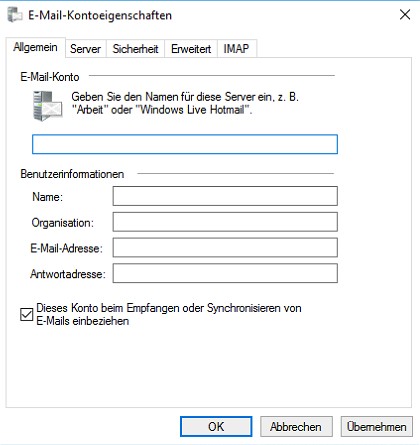Image resolution: width=420 pixels, height=445 pixels.
Task: Click the Organisation text box
Action: [x=225, y=222]
